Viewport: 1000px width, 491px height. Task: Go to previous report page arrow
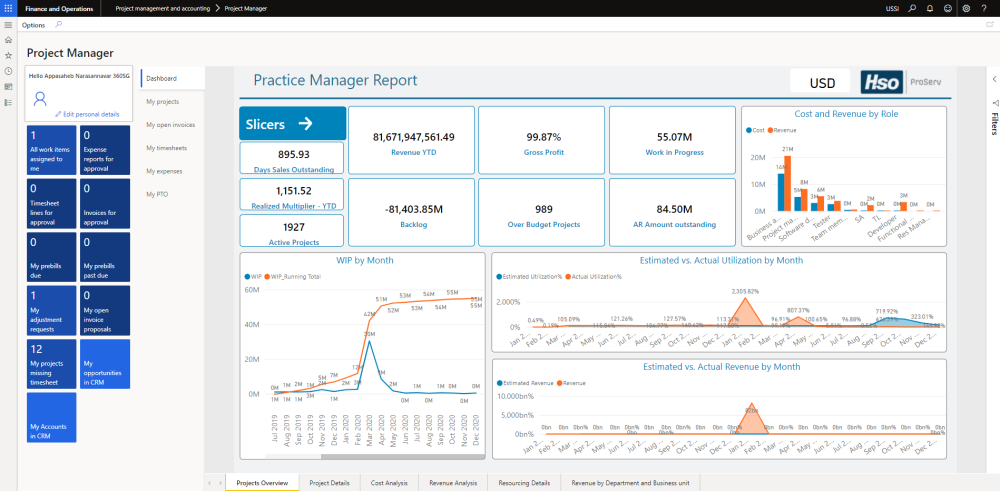click(211, 483)
